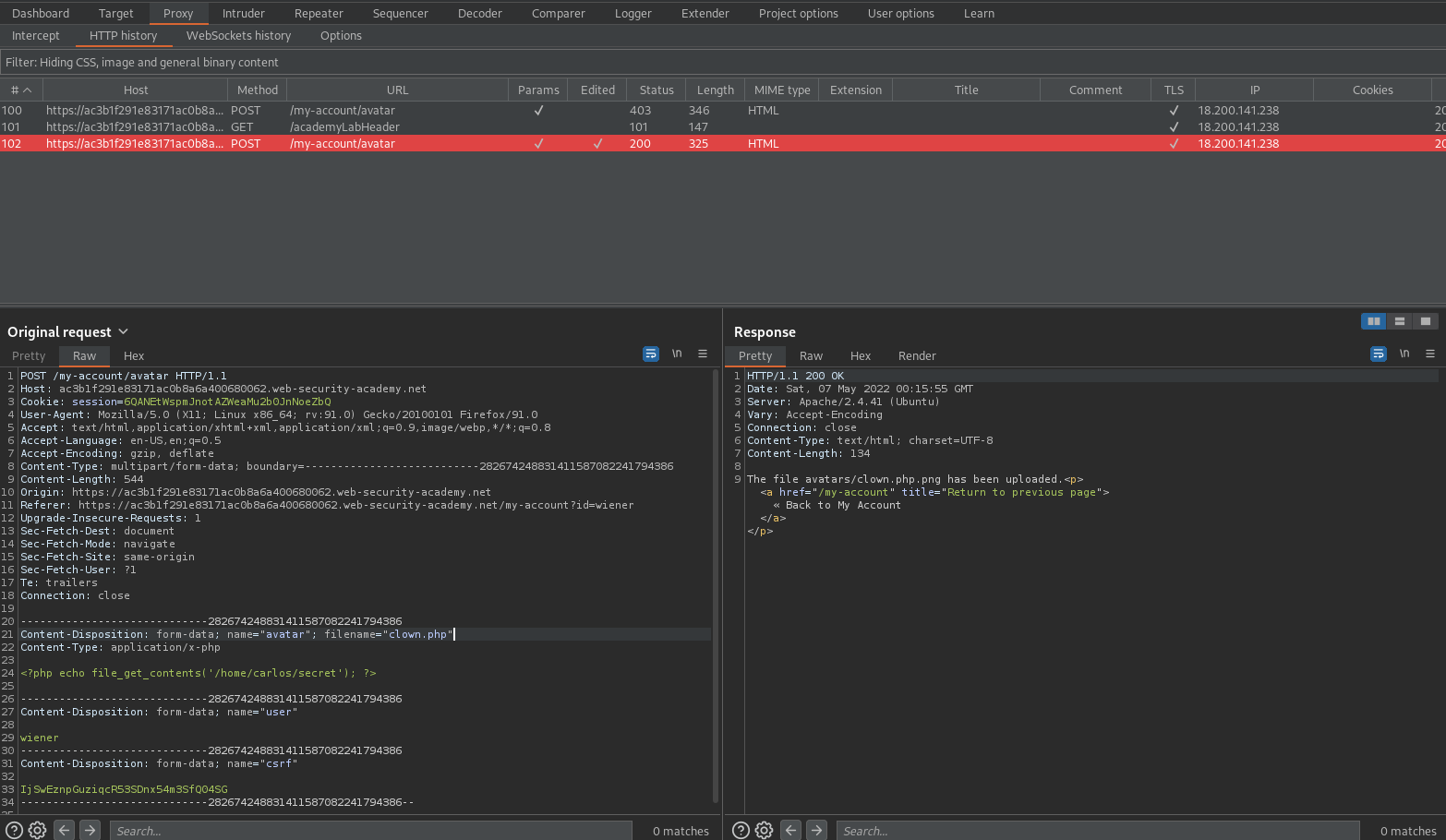Sort by Status column header

[657, 90]
